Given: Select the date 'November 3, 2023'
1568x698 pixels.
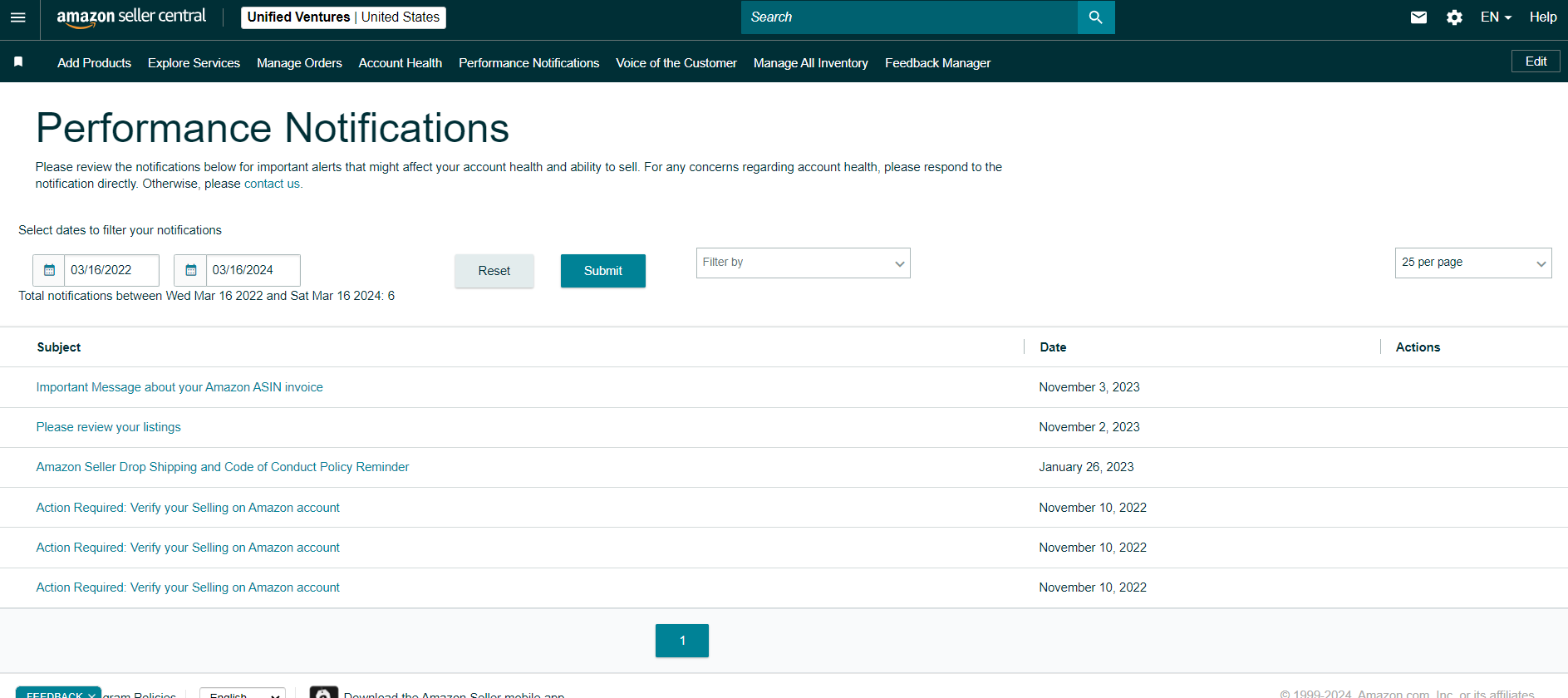Looking at the screenshot, I should [1089, 387].
